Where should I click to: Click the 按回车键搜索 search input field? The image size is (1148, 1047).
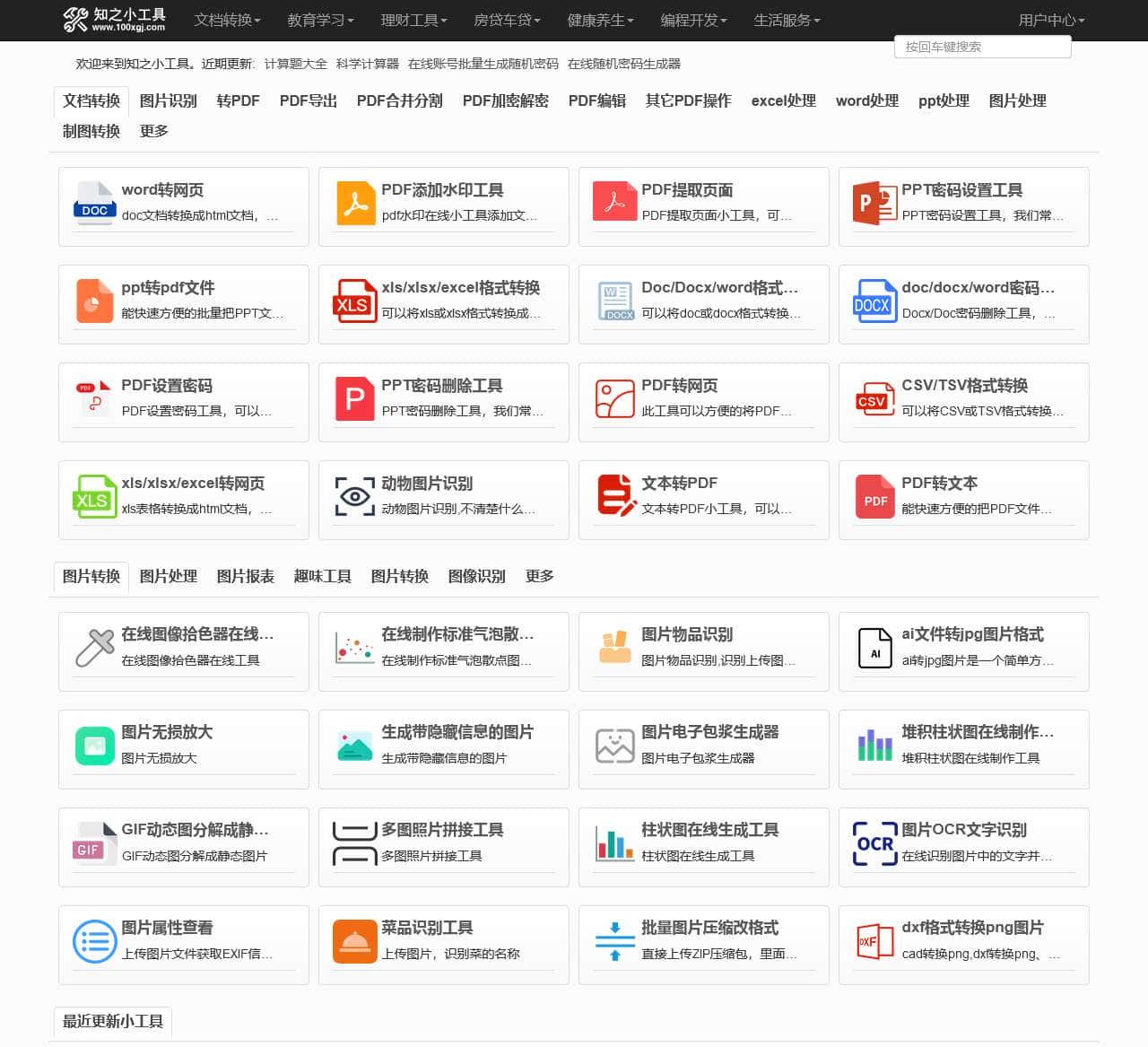coord(982,47)
